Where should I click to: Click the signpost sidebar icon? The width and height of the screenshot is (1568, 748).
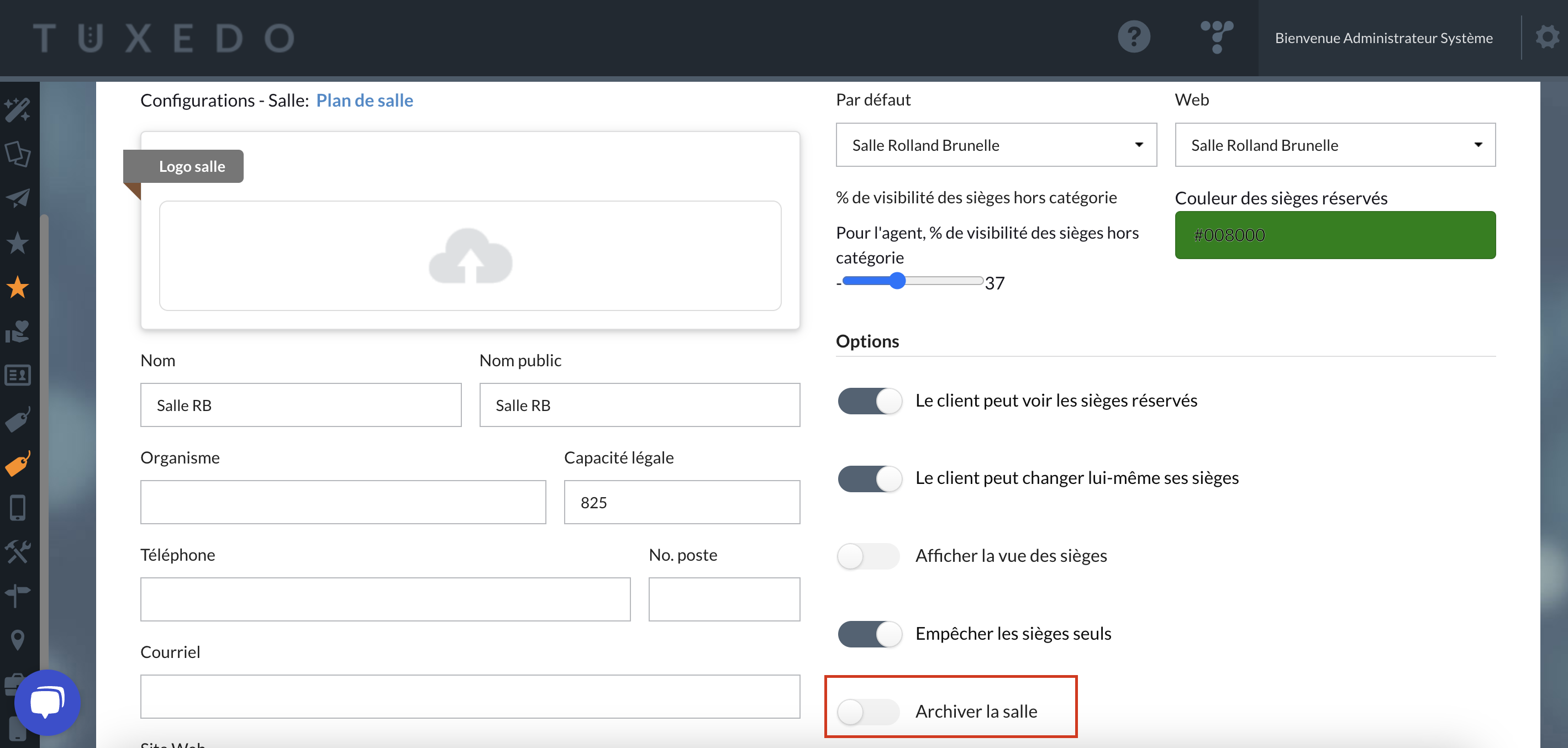click(x=18, y=596)
